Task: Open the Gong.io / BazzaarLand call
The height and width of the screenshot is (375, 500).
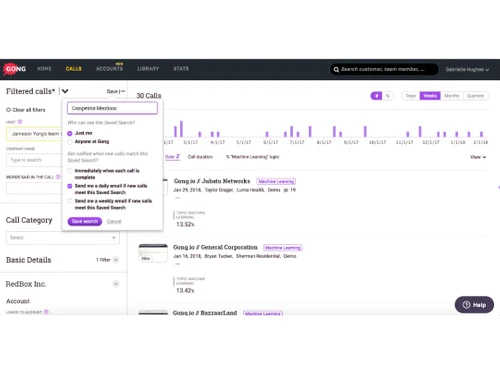Action: [205, 312]
